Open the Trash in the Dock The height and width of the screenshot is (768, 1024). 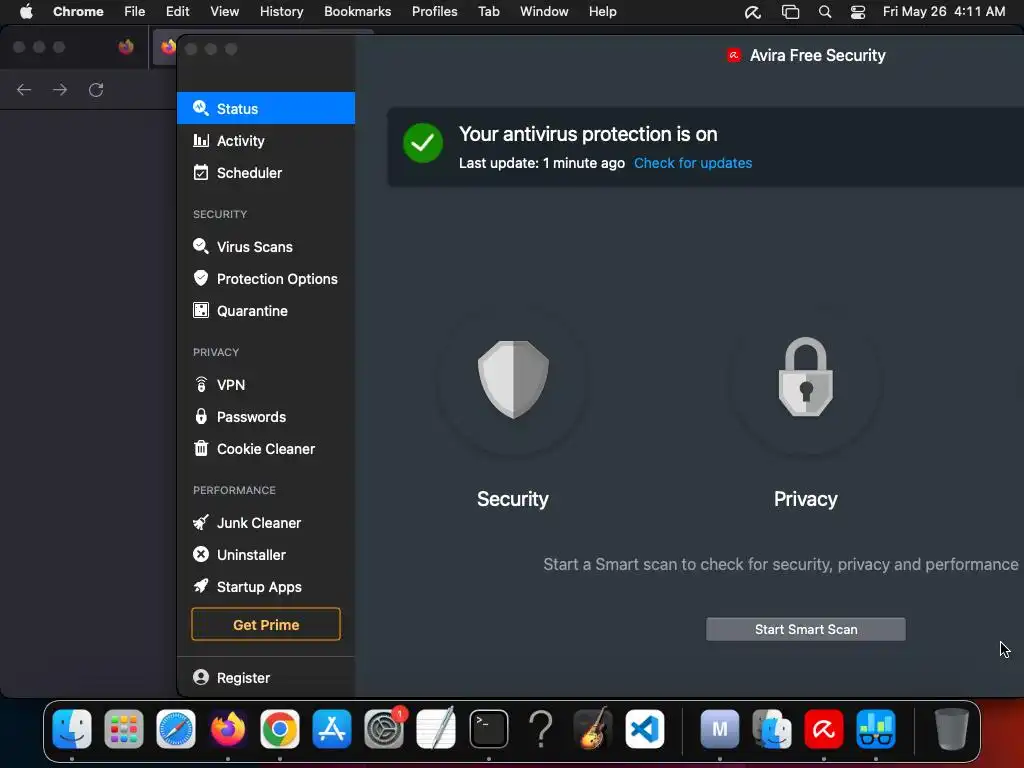click(x=952, y=728)
